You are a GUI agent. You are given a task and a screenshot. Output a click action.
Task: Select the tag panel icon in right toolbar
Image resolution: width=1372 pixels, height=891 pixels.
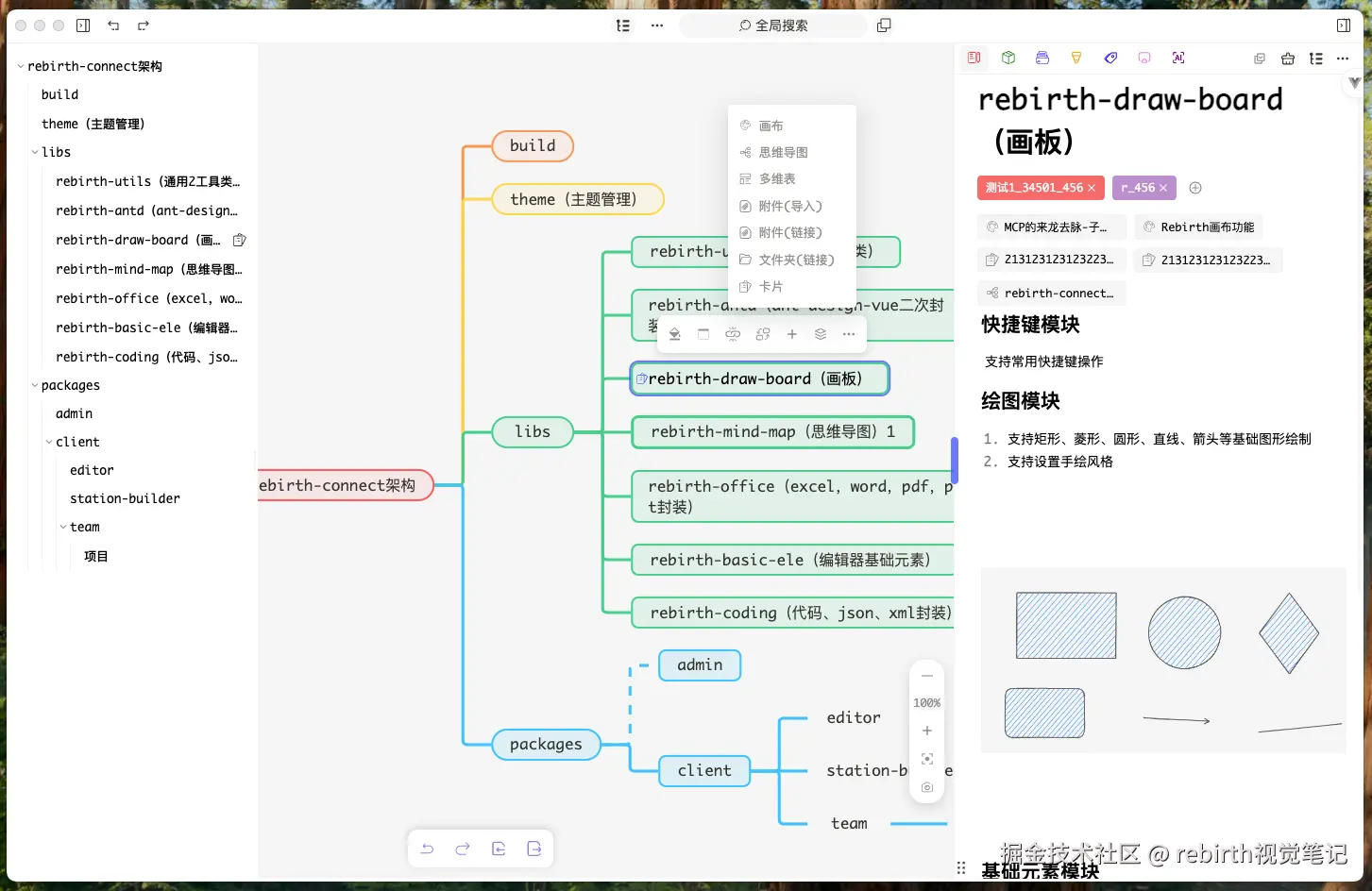(1110, 58)
